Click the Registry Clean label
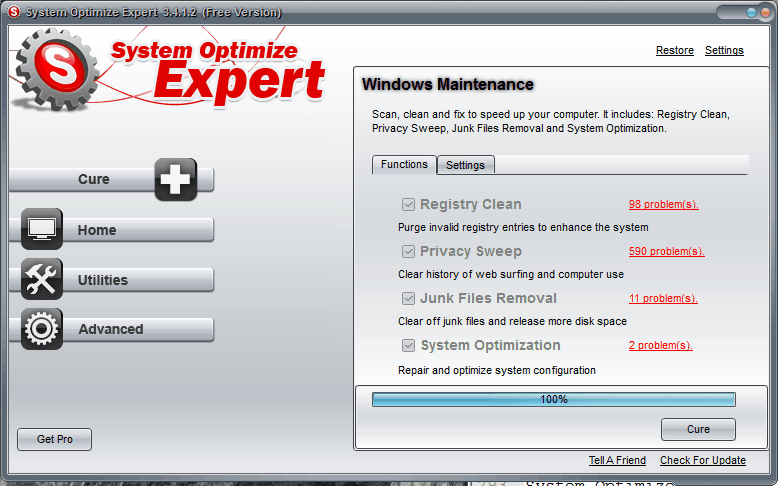The width and height of the screenshot is (778, 486). click(x=471, y=204)
